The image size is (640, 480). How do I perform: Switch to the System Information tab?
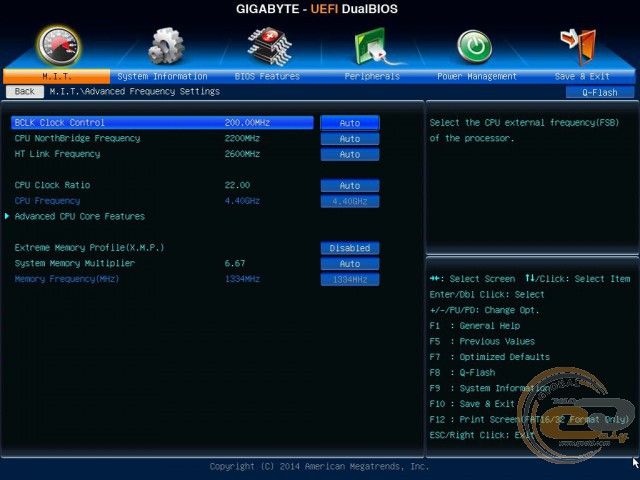tap(162, 76)
